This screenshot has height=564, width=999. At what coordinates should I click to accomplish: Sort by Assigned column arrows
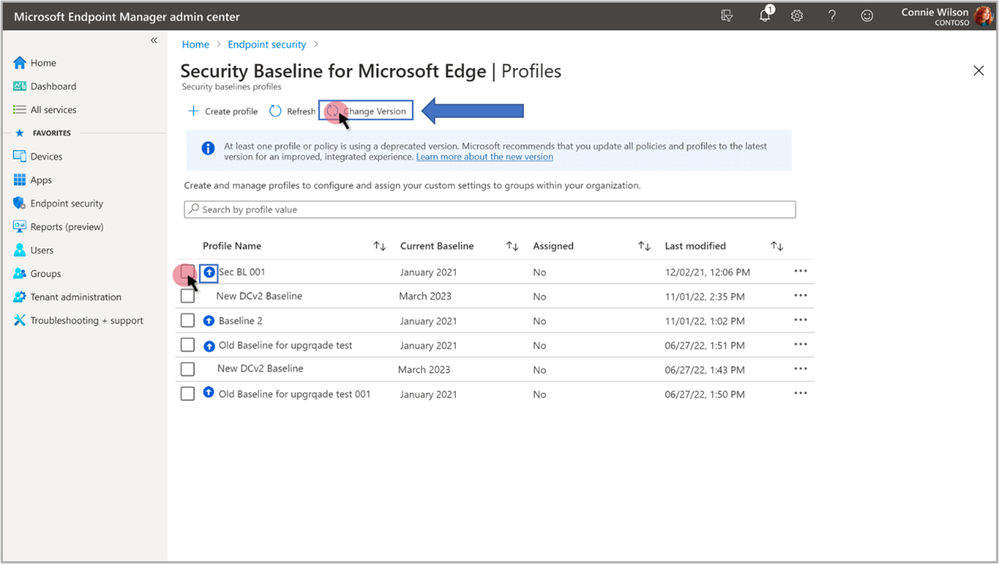[x=644, y=246]
